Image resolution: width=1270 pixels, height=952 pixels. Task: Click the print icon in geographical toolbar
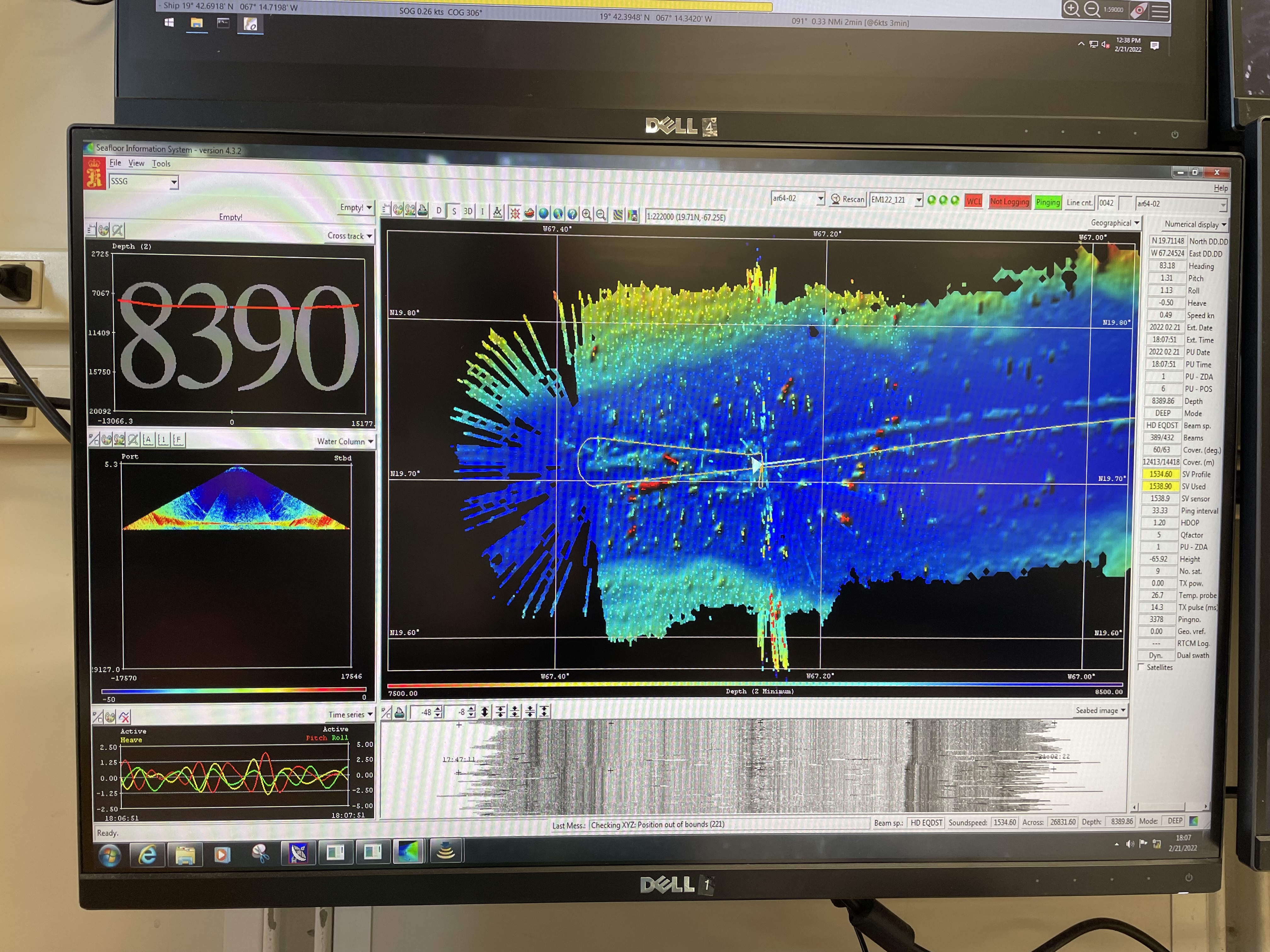click(x=423, y=210)
